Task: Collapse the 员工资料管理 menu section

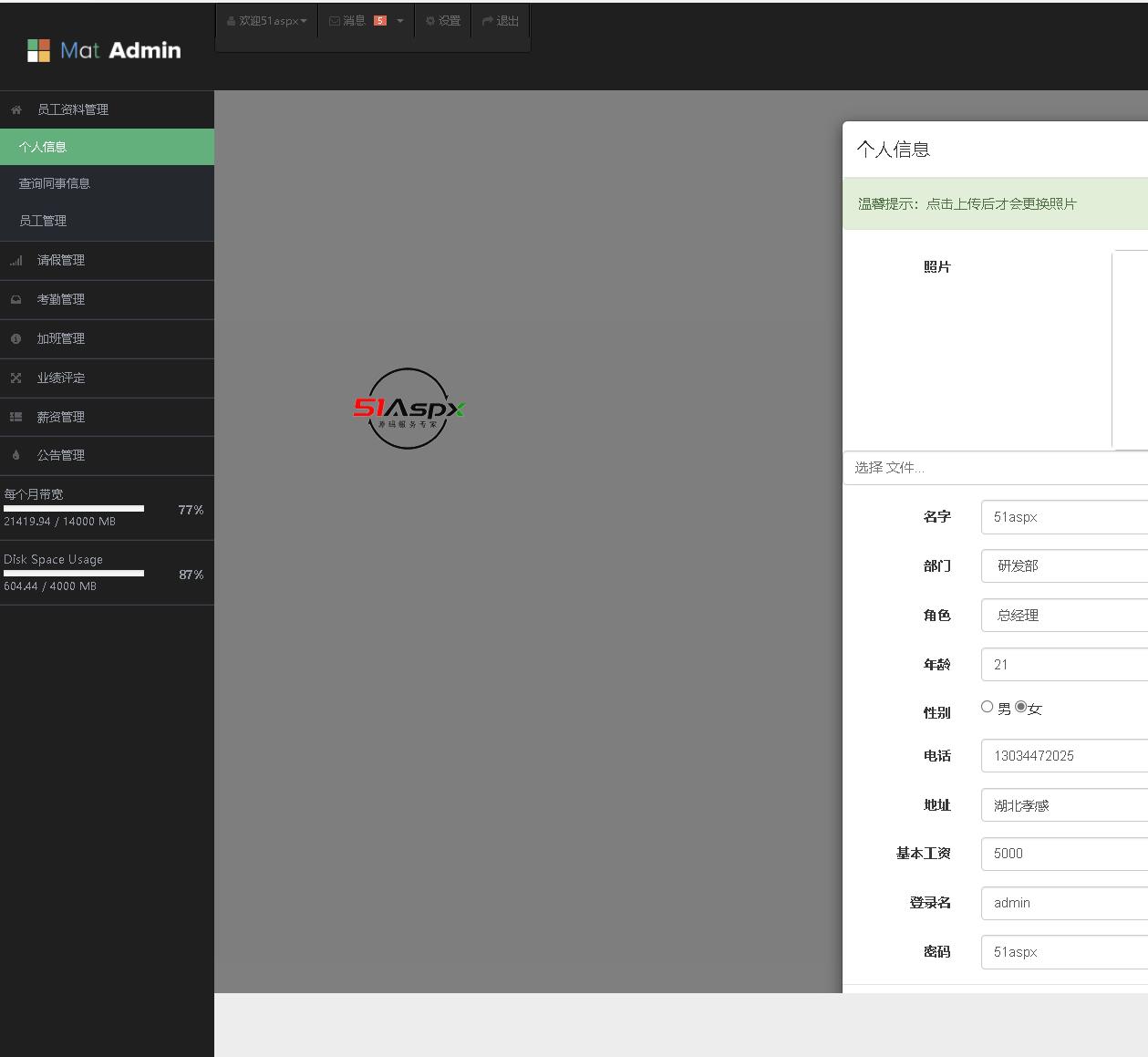Action: click(107, 109)
